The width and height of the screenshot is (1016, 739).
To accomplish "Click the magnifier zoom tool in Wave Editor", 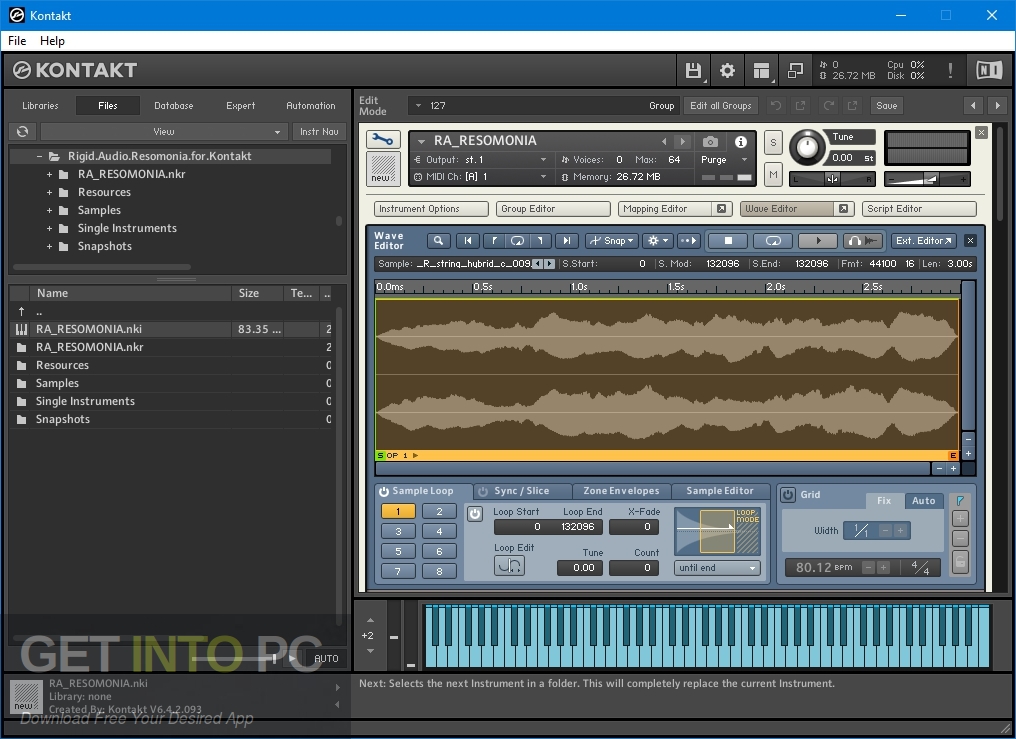I will [x=439, y=240].
